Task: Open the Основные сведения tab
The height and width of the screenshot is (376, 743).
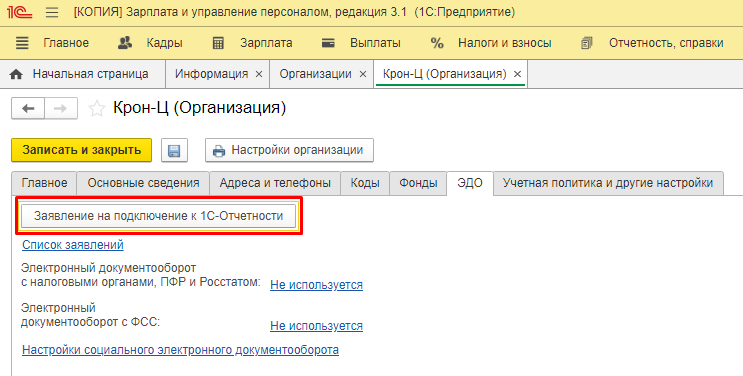Action: 143,183
